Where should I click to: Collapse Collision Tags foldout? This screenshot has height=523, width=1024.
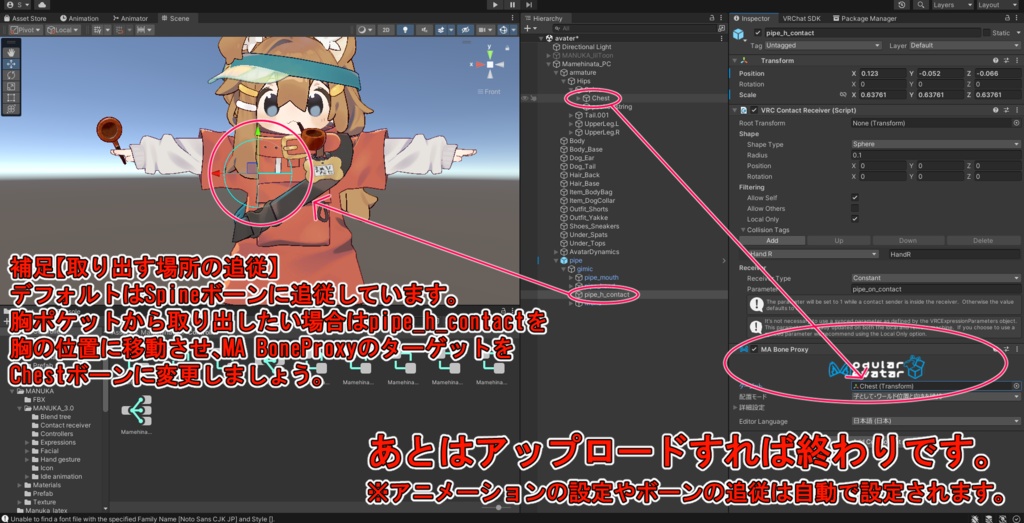[743, 230]
